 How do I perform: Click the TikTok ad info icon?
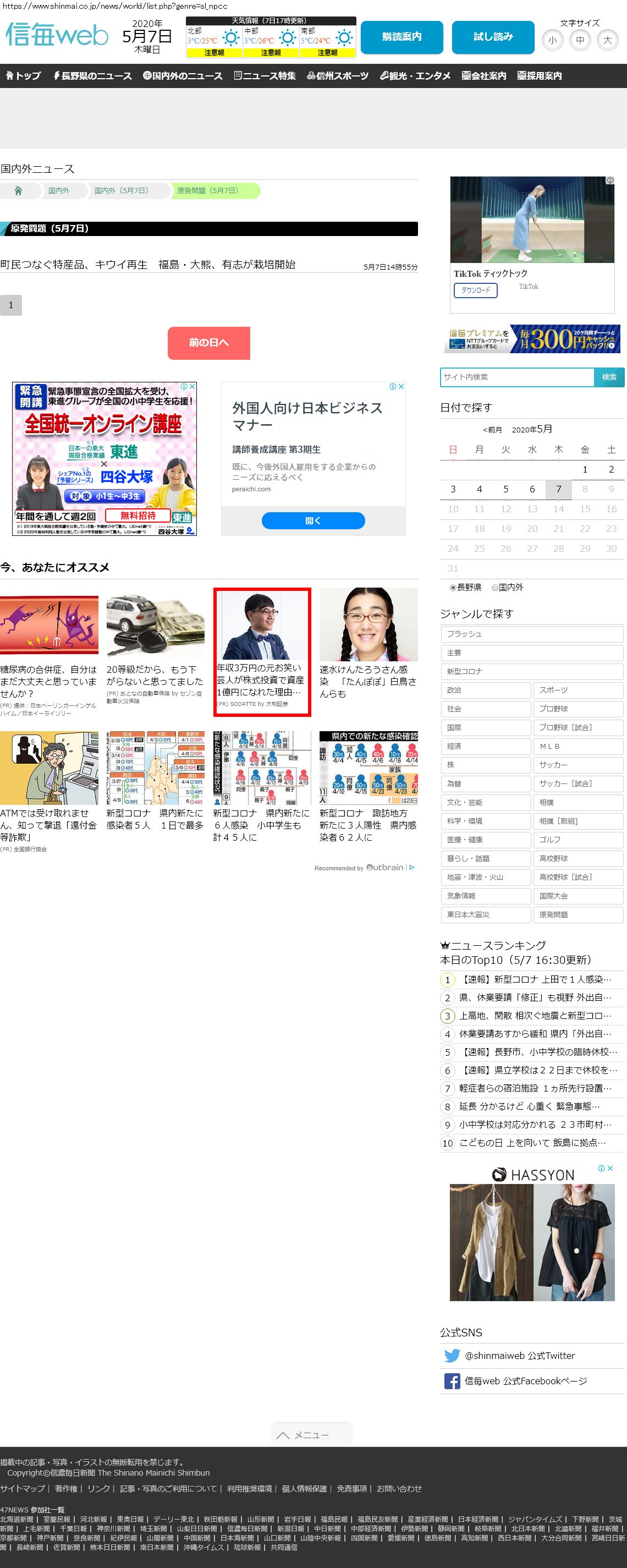pyautogui.click(x=609, y=181)
